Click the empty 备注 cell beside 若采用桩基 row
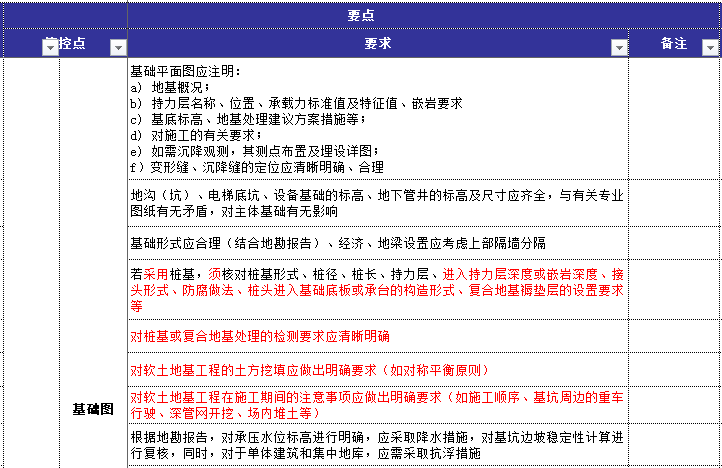722x468 pixels. (x=674, y=290)
